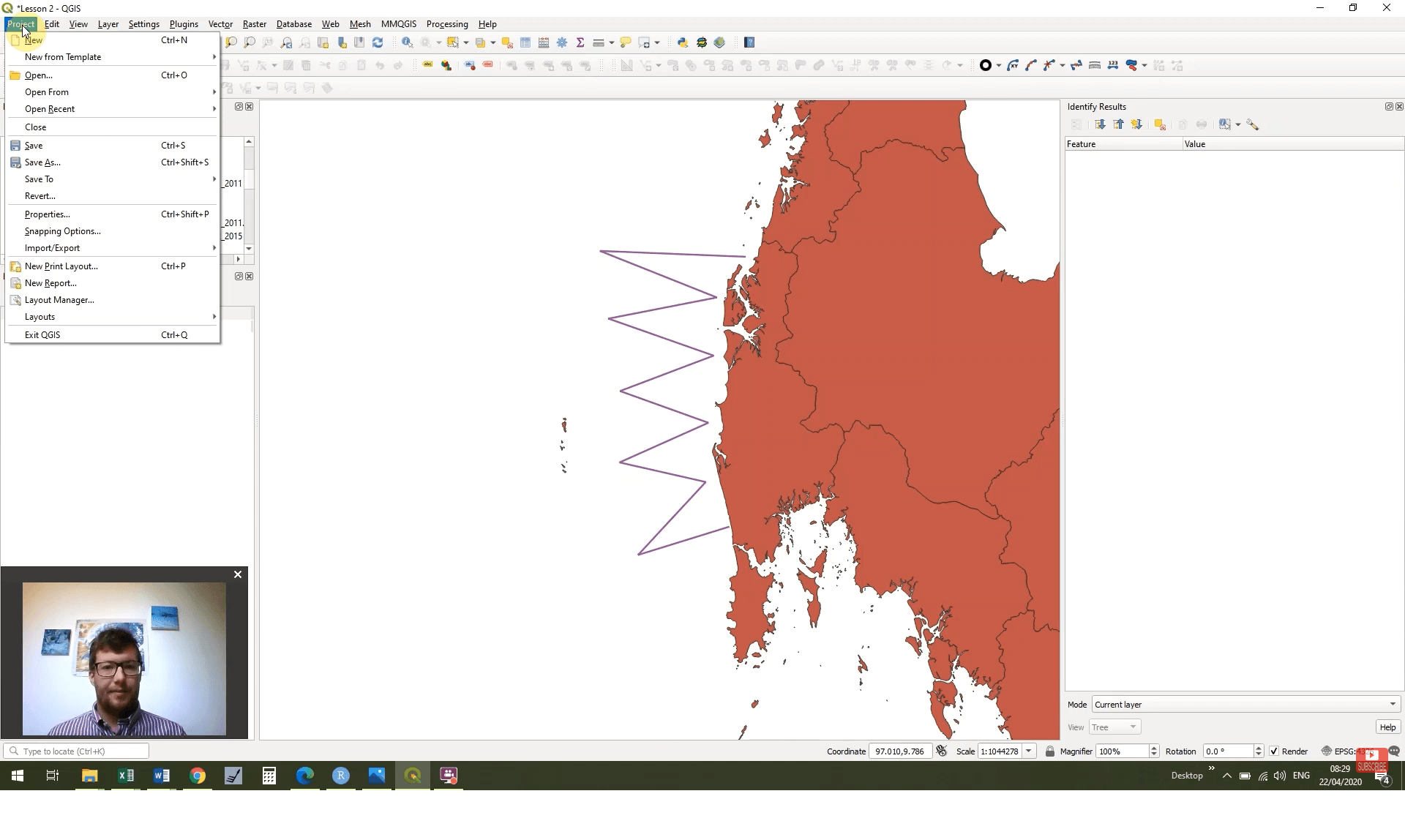Open the Vector menu

click(x=221, y=23)
